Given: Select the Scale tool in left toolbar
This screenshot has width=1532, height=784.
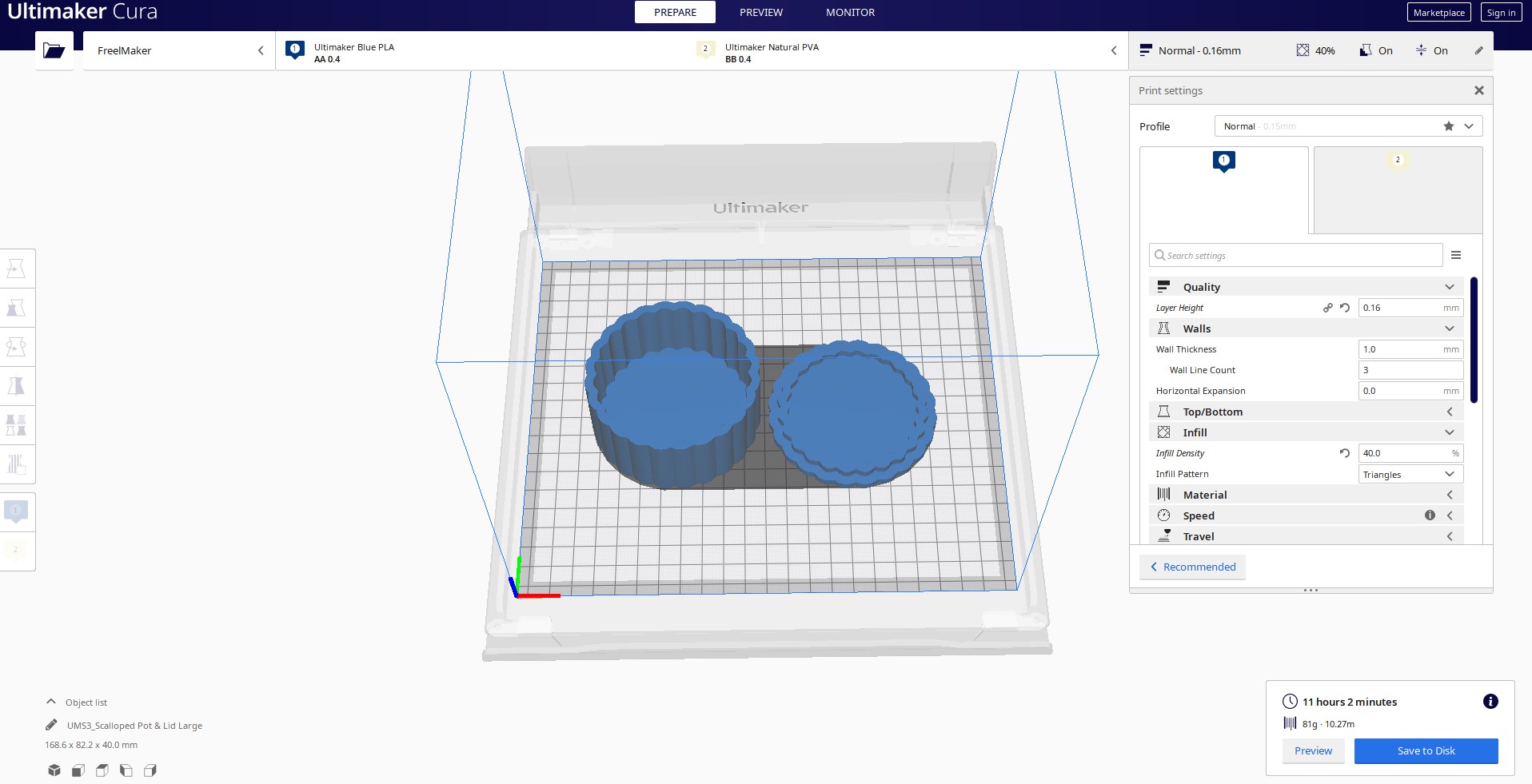Looking at the screenshot, I should [17, 308].
